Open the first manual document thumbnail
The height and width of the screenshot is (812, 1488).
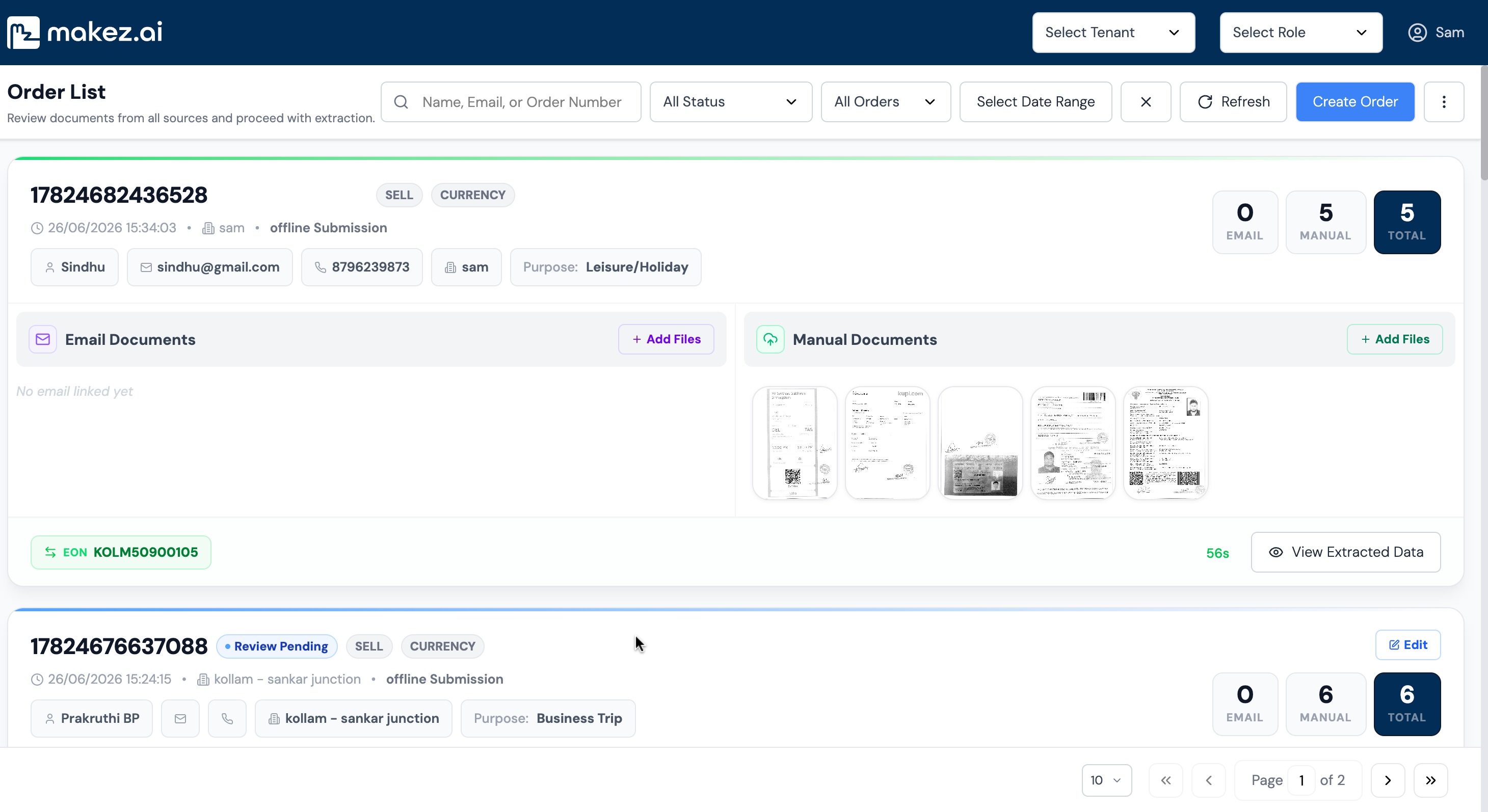(x=794, y=443)
